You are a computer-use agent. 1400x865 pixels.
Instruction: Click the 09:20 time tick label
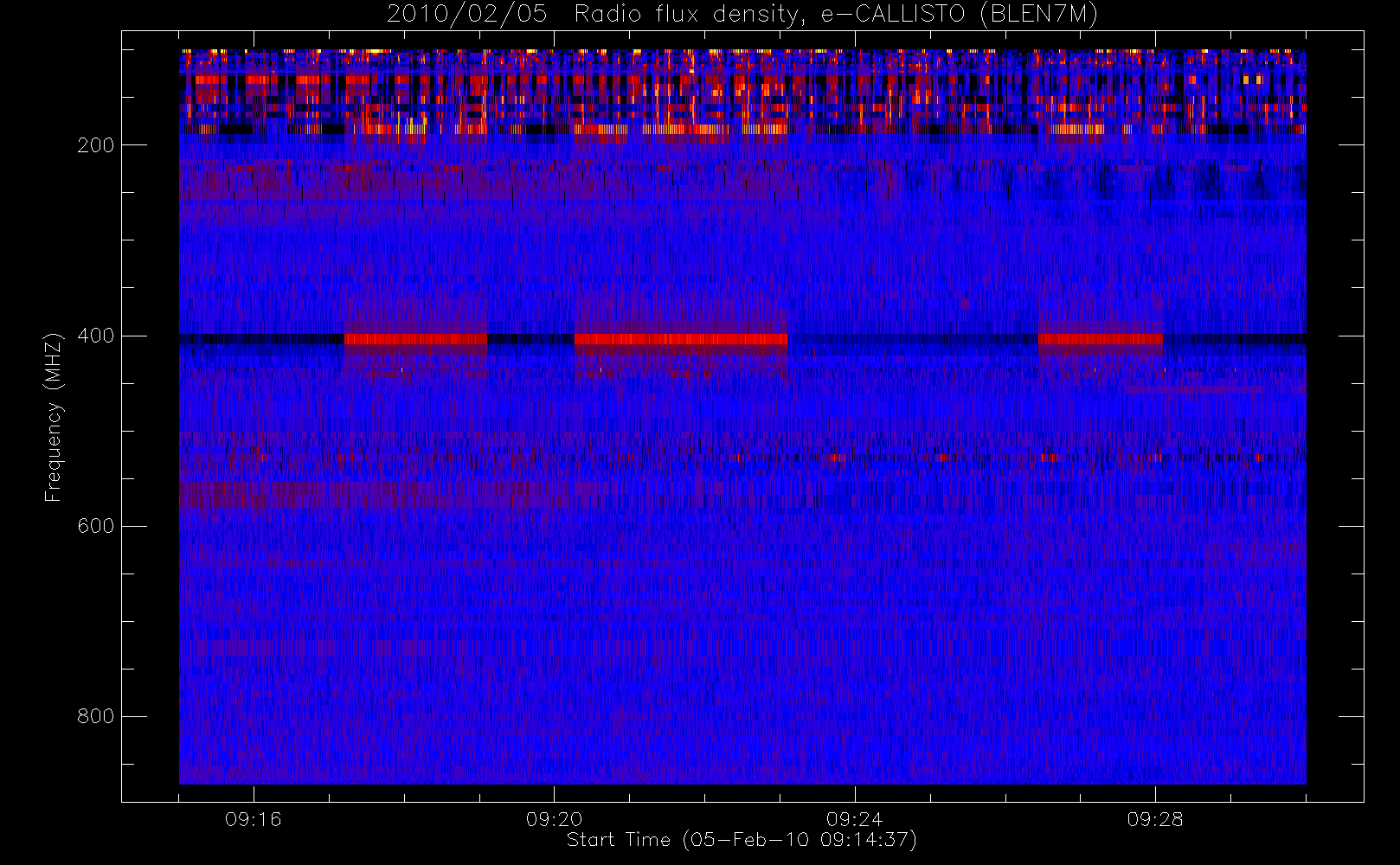pos(554,819)
